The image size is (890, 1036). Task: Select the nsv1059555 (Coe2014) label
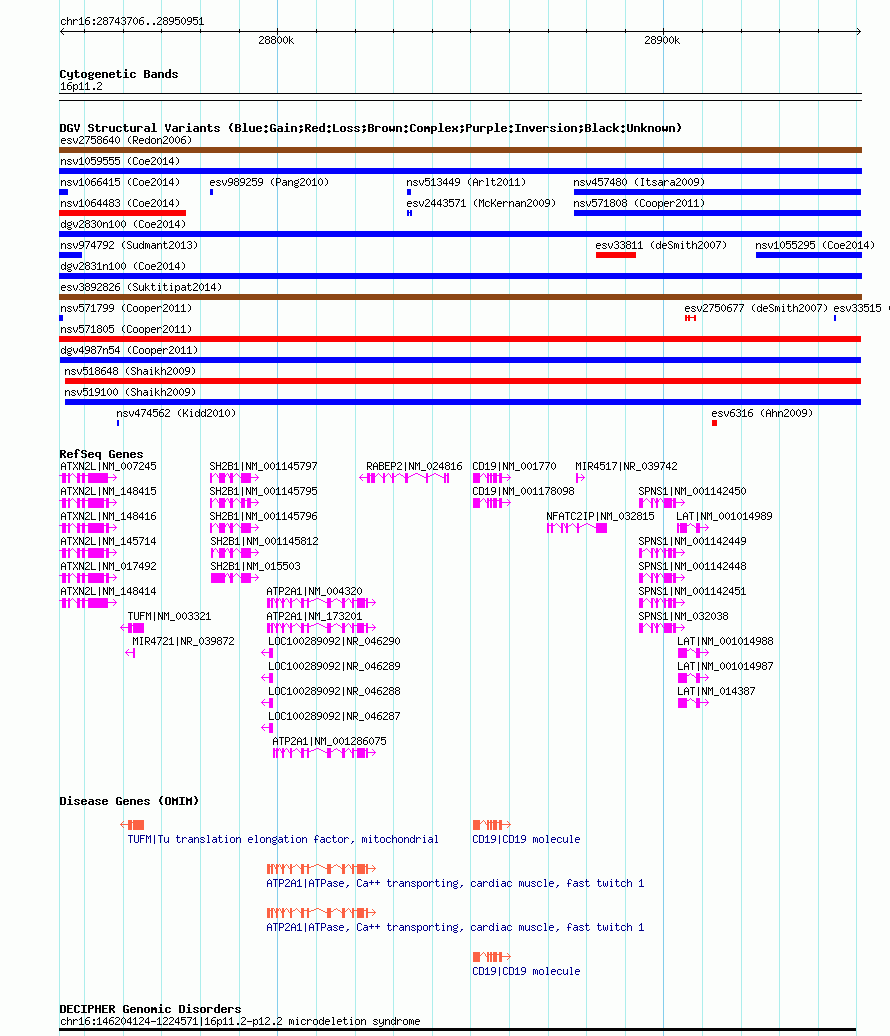[120, 161]
